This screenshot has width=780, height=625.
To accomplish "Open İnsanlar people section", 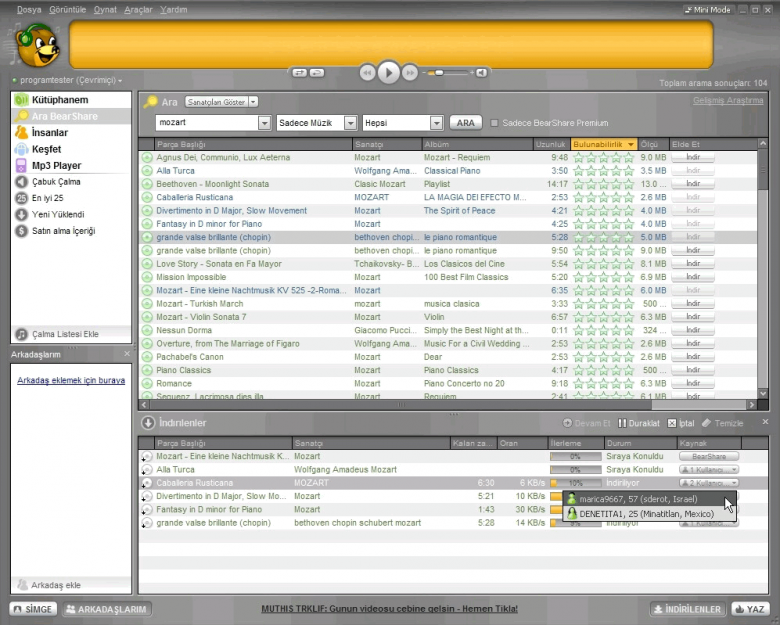I will click(71, 132).
